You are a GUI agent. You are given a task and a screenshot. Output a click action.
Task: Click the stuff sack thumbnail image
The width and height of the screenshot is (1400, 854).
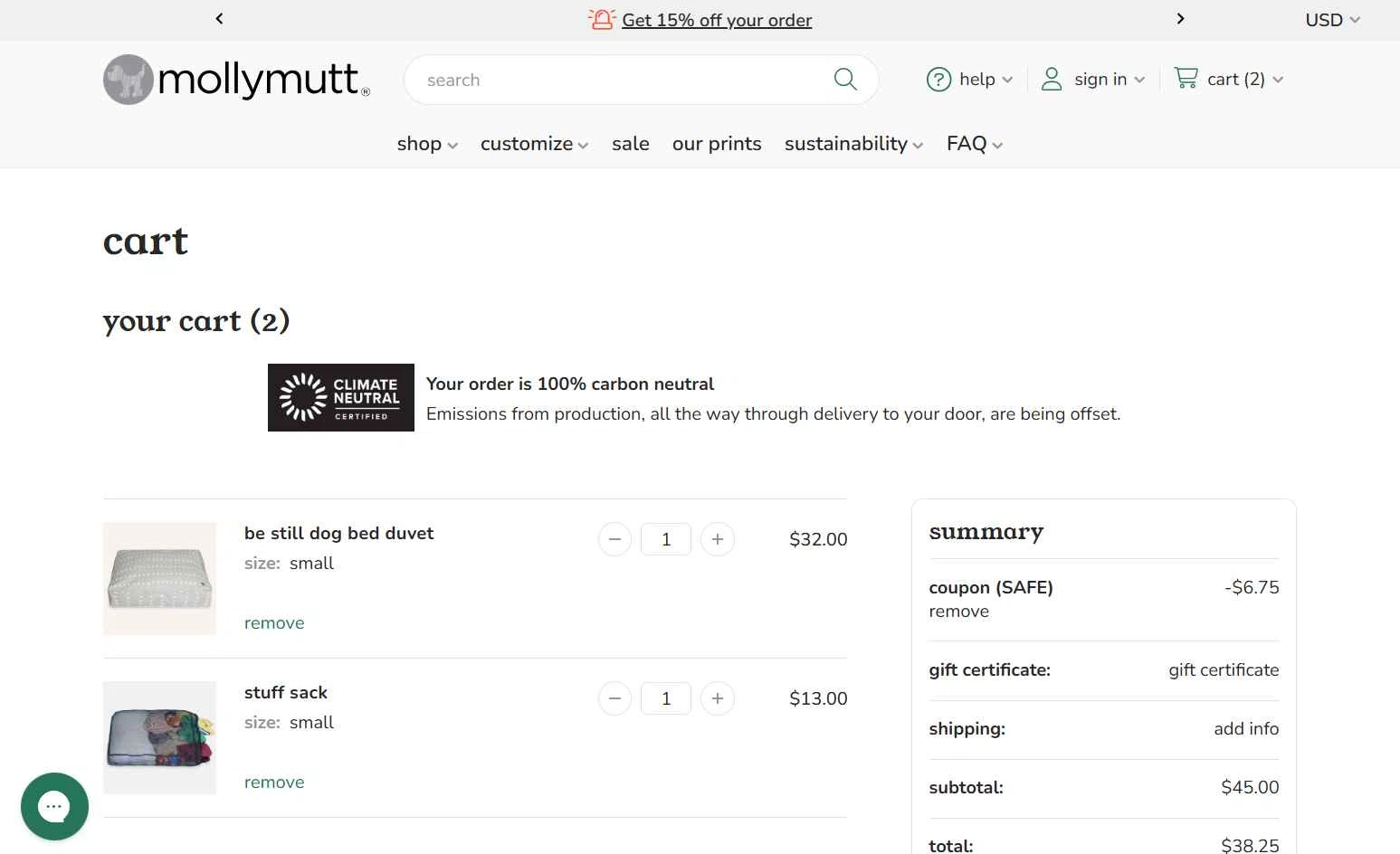159,737
